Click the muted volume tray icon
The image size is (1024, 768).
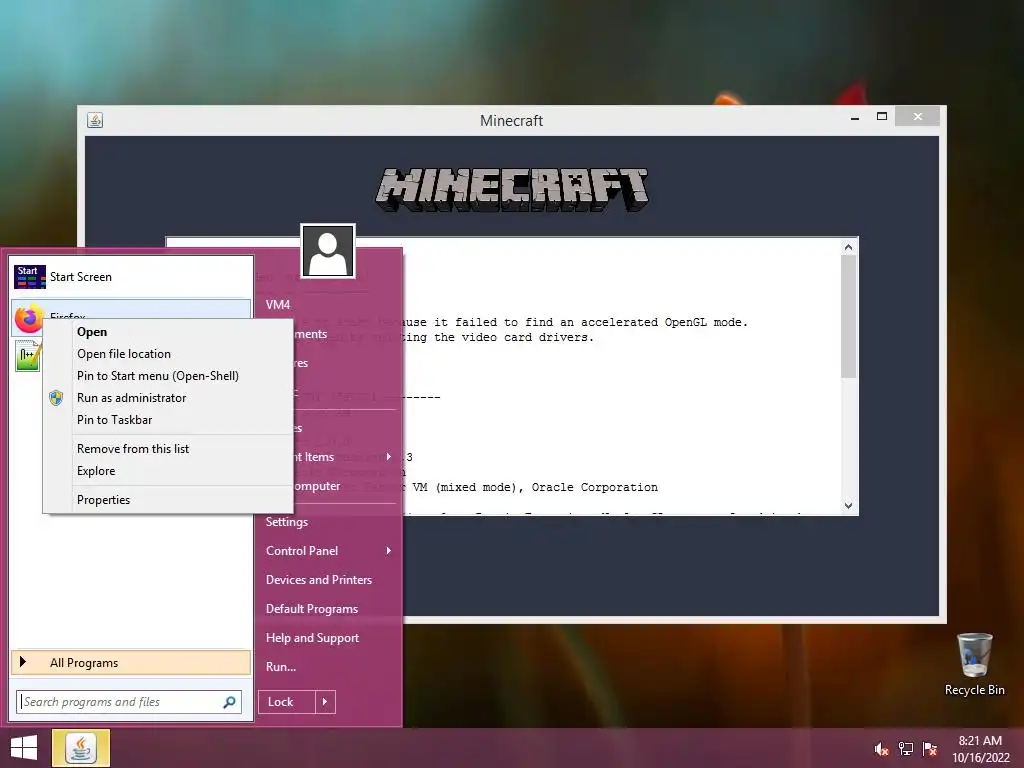(x=881, y=749)
